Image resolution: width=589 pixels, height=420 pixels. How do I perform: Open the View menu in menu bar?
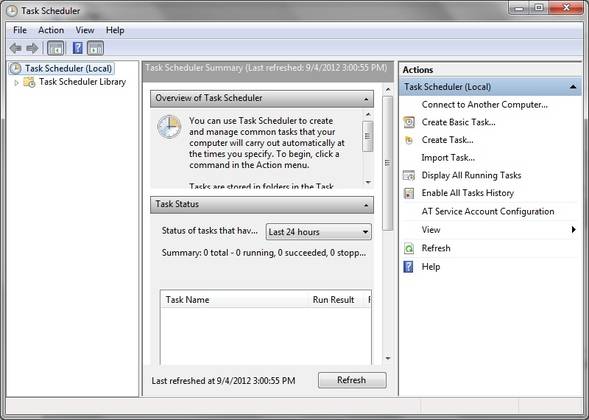point(85,30)
